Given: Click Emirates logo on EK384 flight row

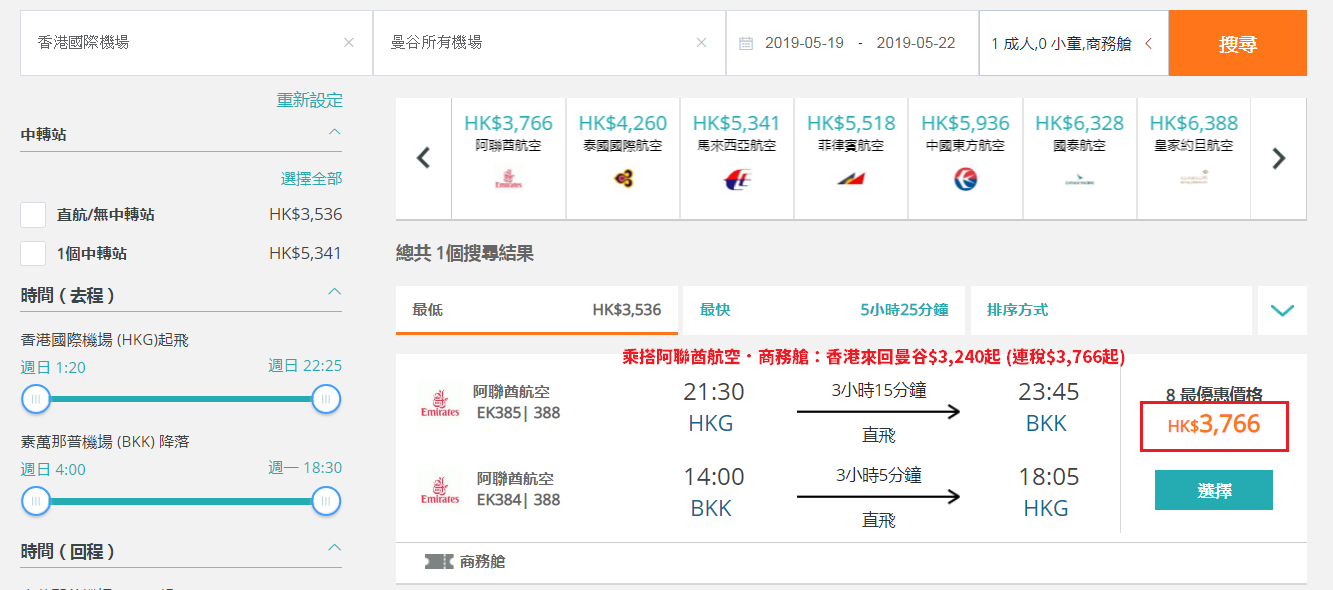Looking at the screenshot, I should [440, 488].
